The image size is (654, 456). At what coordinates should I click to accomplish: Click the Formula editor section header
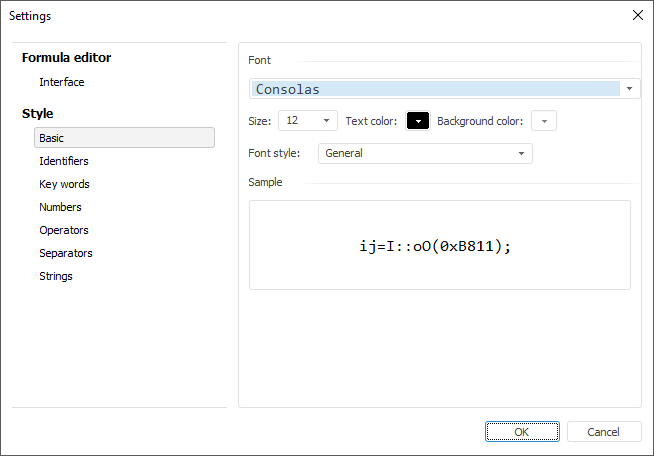[x=66, y=58]
